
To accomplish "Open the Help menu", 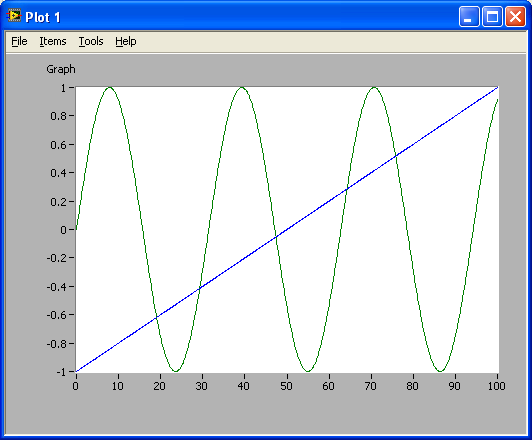I will 126,41.
